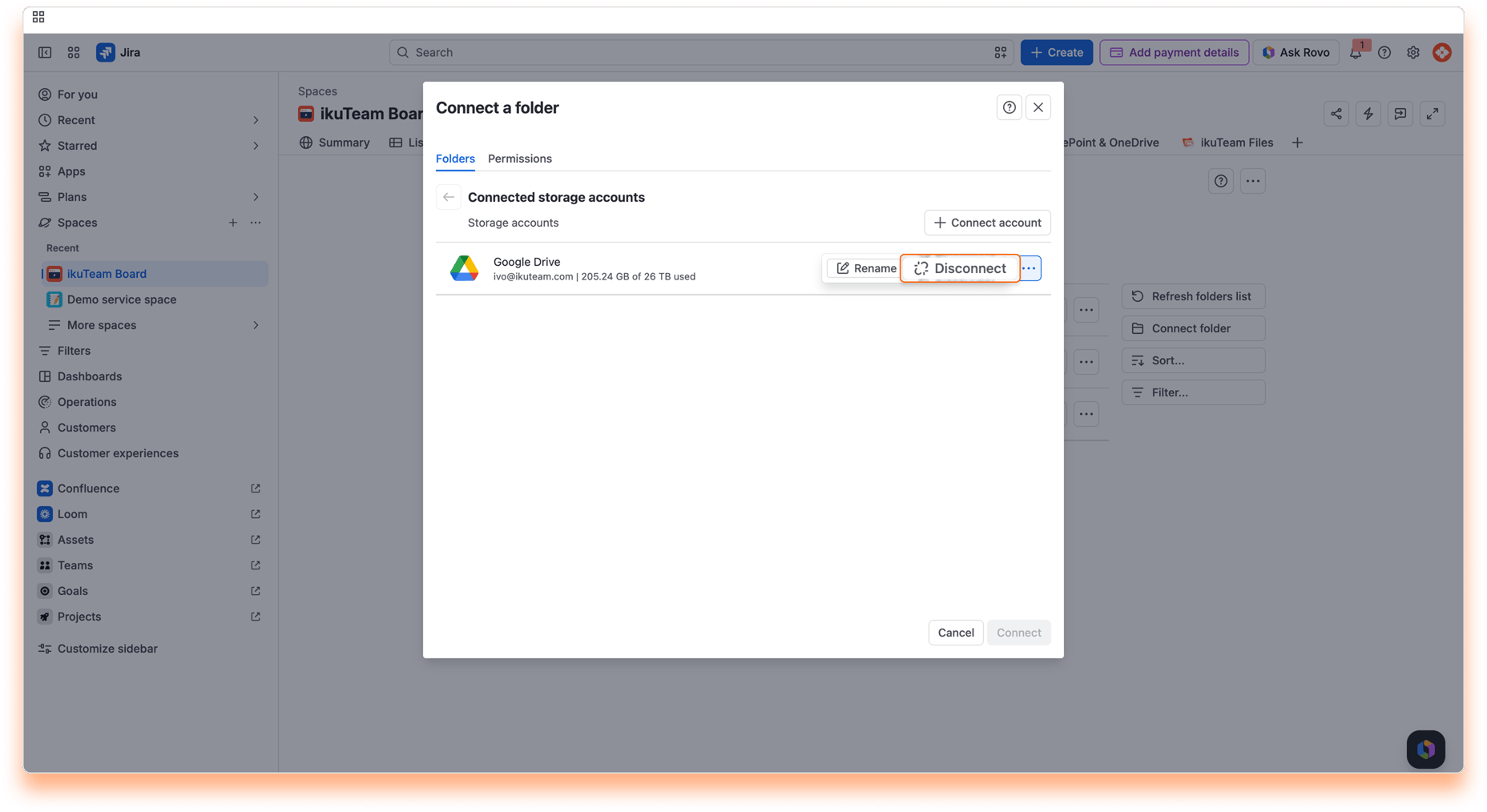Select the Folders tab

(455, 159)
